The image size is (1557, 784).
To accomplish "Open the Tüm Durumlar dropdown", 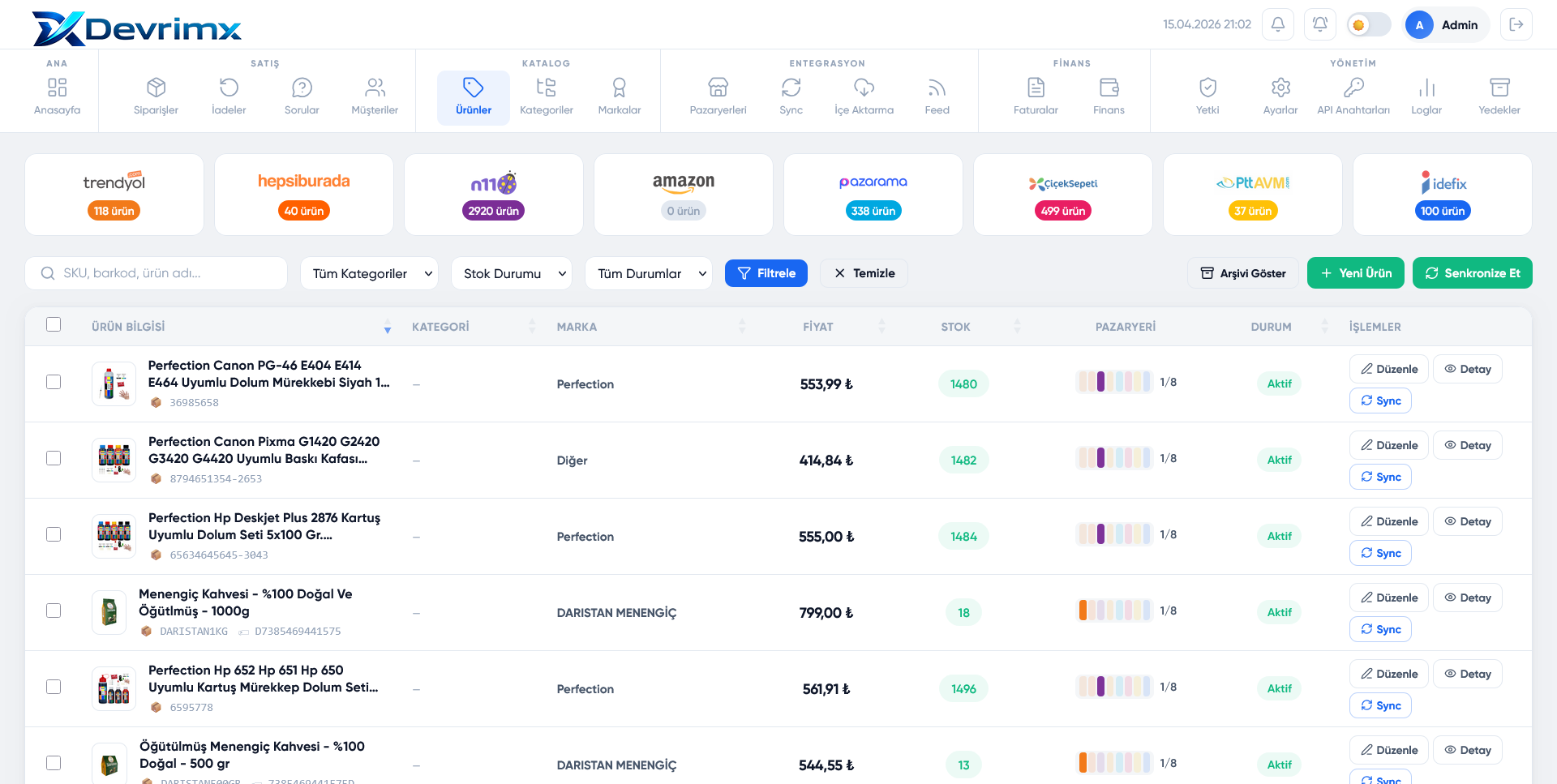I will (648, 273).
